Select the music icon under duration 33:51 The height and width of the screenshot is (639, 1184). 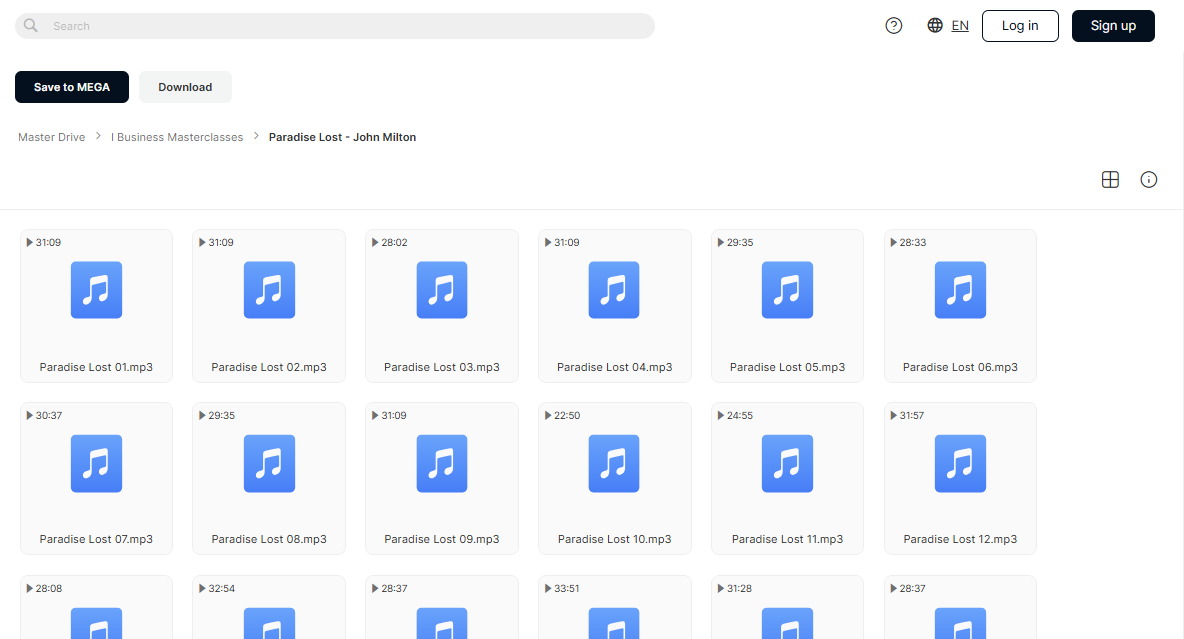pyautogui.click(x=614, y=624)
